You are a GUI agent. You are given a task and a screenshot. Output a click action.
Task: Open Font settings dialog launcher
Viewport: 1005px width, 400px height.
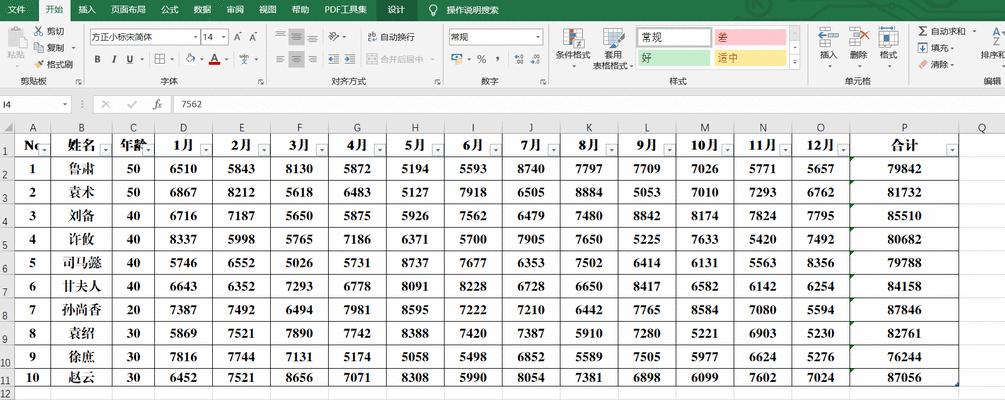tap(261, 82)
